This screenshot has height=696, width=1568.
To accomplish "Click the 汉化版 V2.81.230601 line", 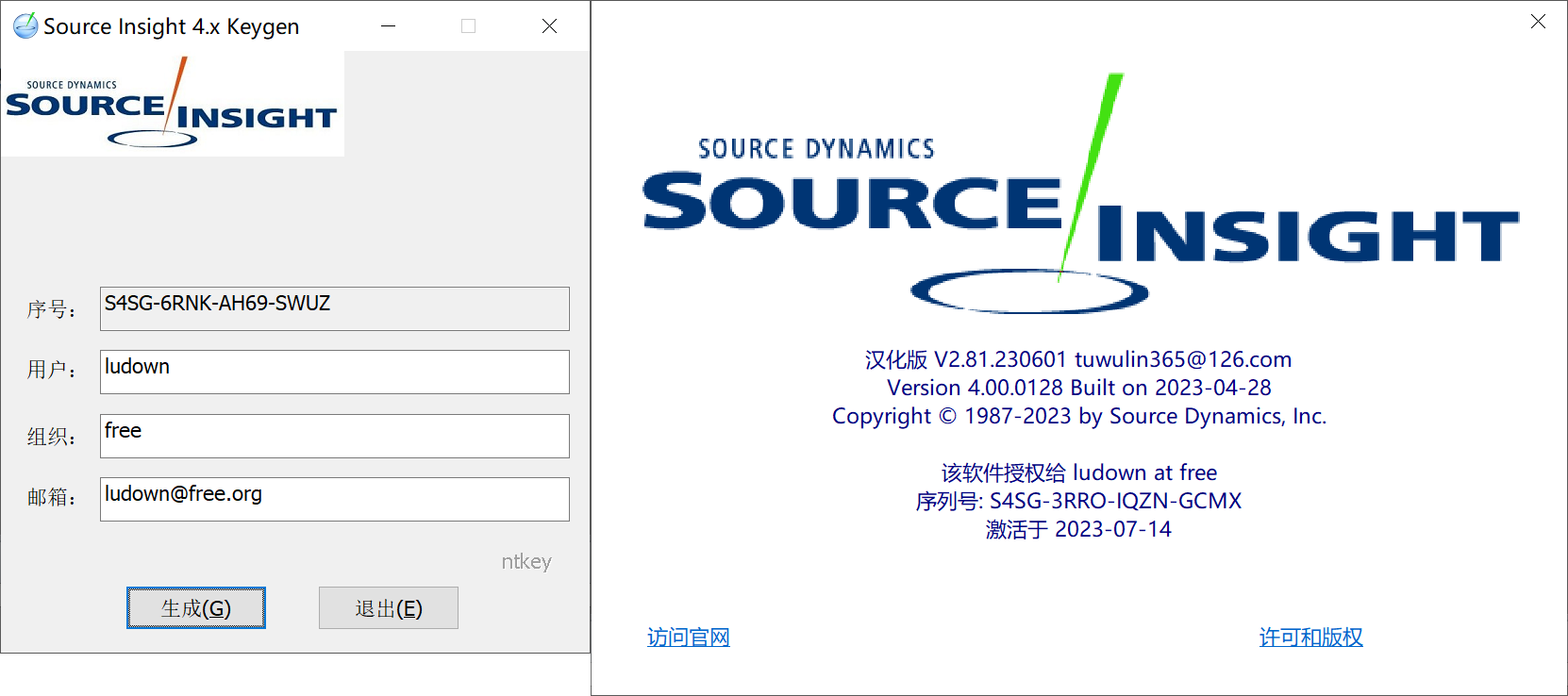I will [1078, 359].
